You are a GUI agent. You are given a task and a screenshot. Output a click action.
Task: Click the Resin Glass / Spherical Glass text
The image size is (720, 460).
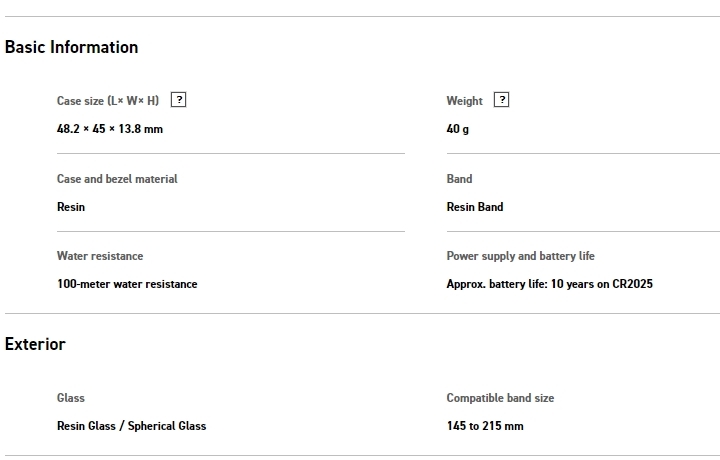[x=131, y=426]
